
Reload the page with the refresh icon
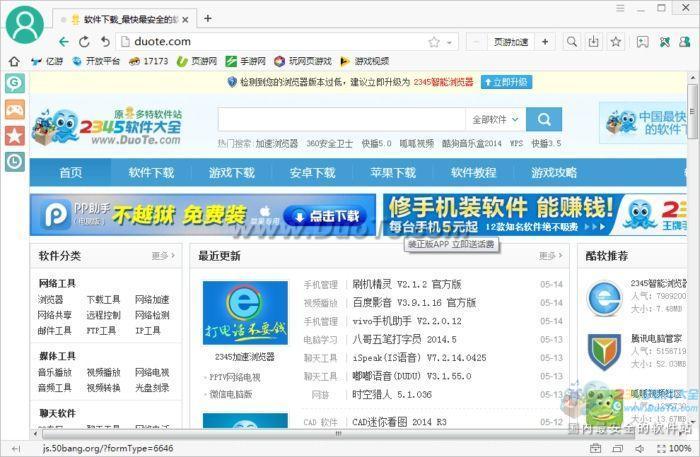[84, 42]
